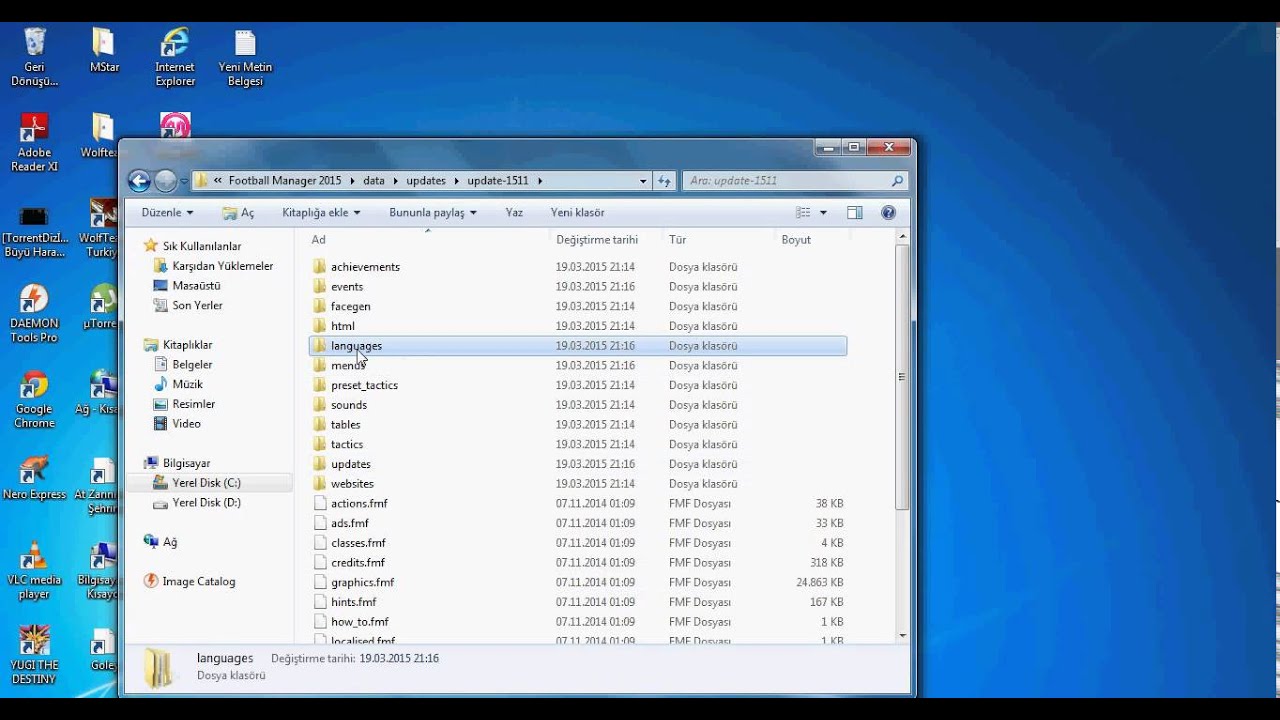Open Belgeler library
1280x720 pixels.
point(184,365)
